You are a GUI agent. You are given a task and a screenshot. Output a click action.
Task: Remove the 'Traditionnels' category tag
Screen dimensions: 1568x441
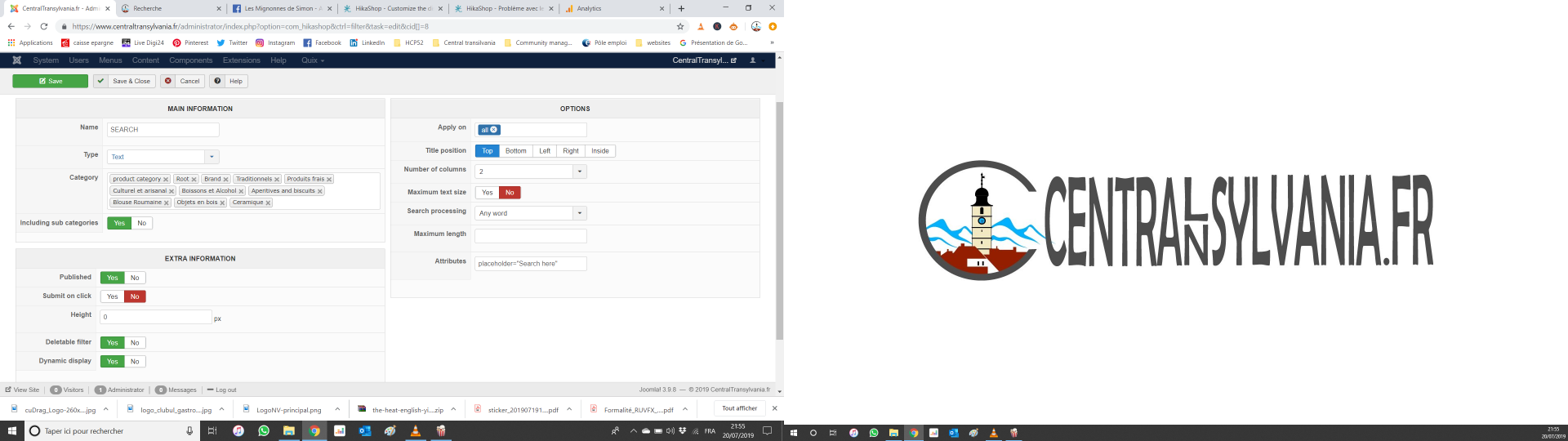point(277,180)
